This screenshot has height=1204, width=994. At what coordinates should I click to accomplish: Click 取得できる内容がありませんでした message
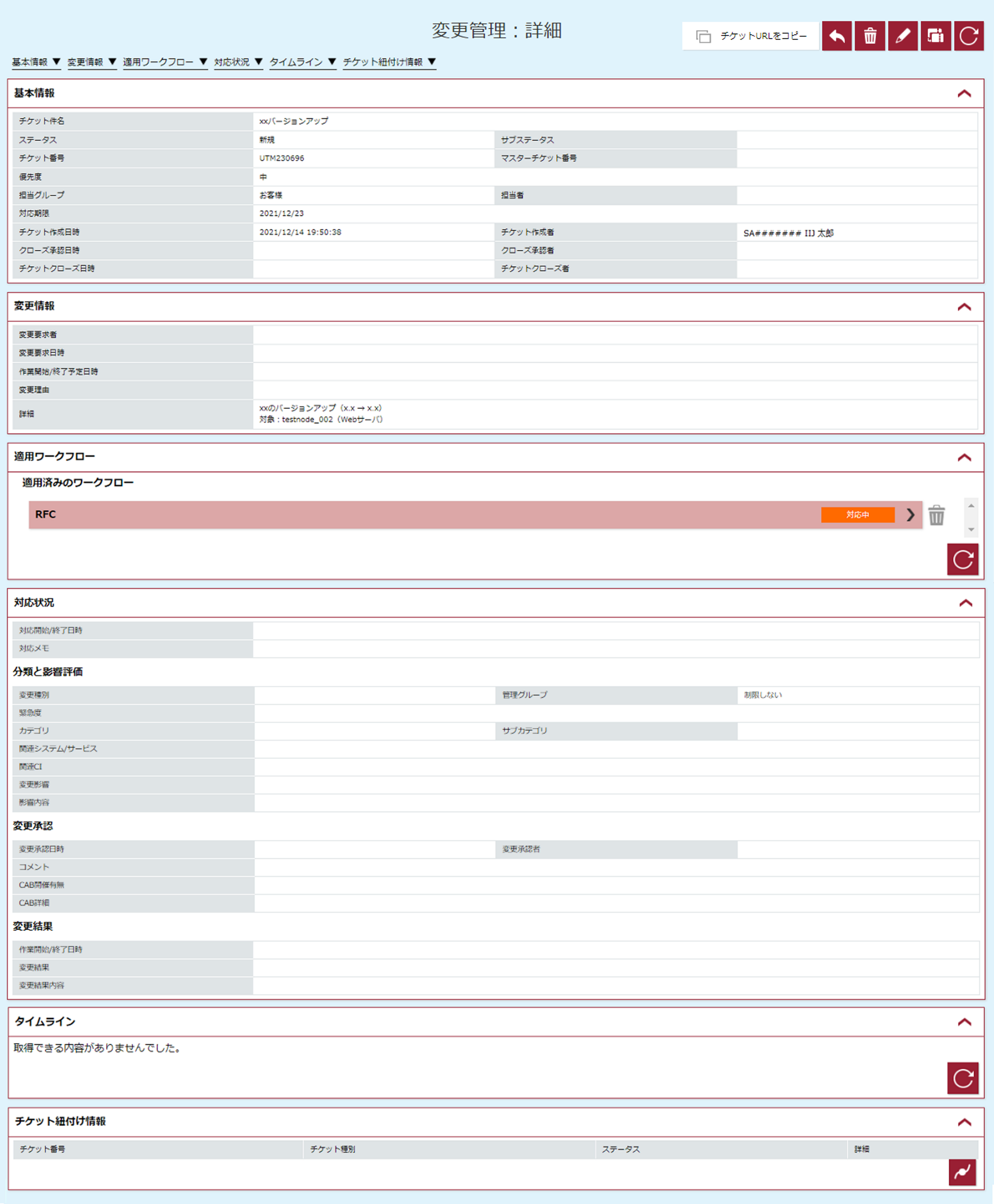[98, 1048]
